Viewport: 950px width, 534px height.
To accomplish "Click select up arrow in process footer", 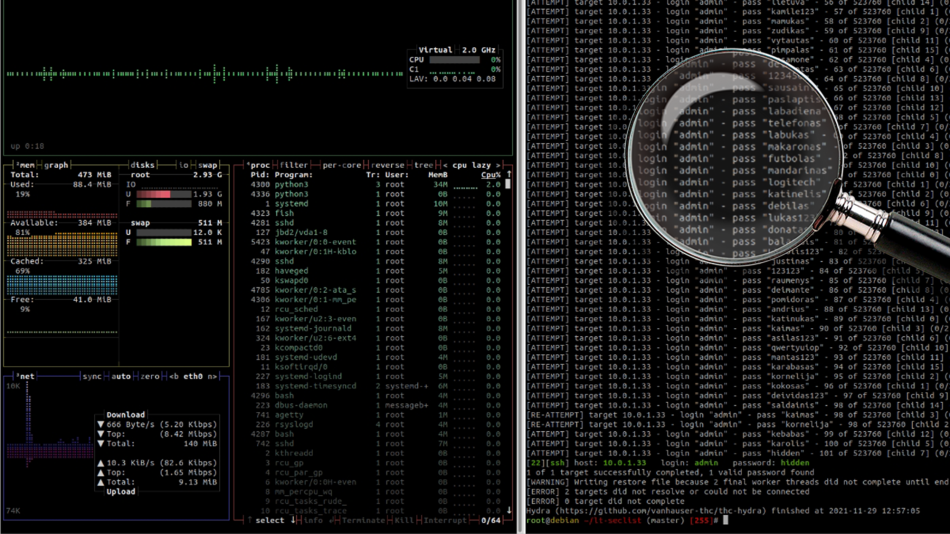I will [x=251, y=520].
